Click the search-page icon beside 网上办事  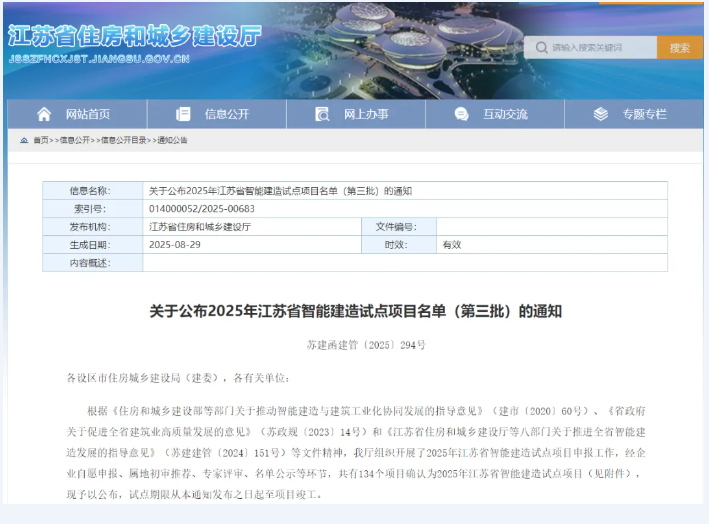coord(323,114)
